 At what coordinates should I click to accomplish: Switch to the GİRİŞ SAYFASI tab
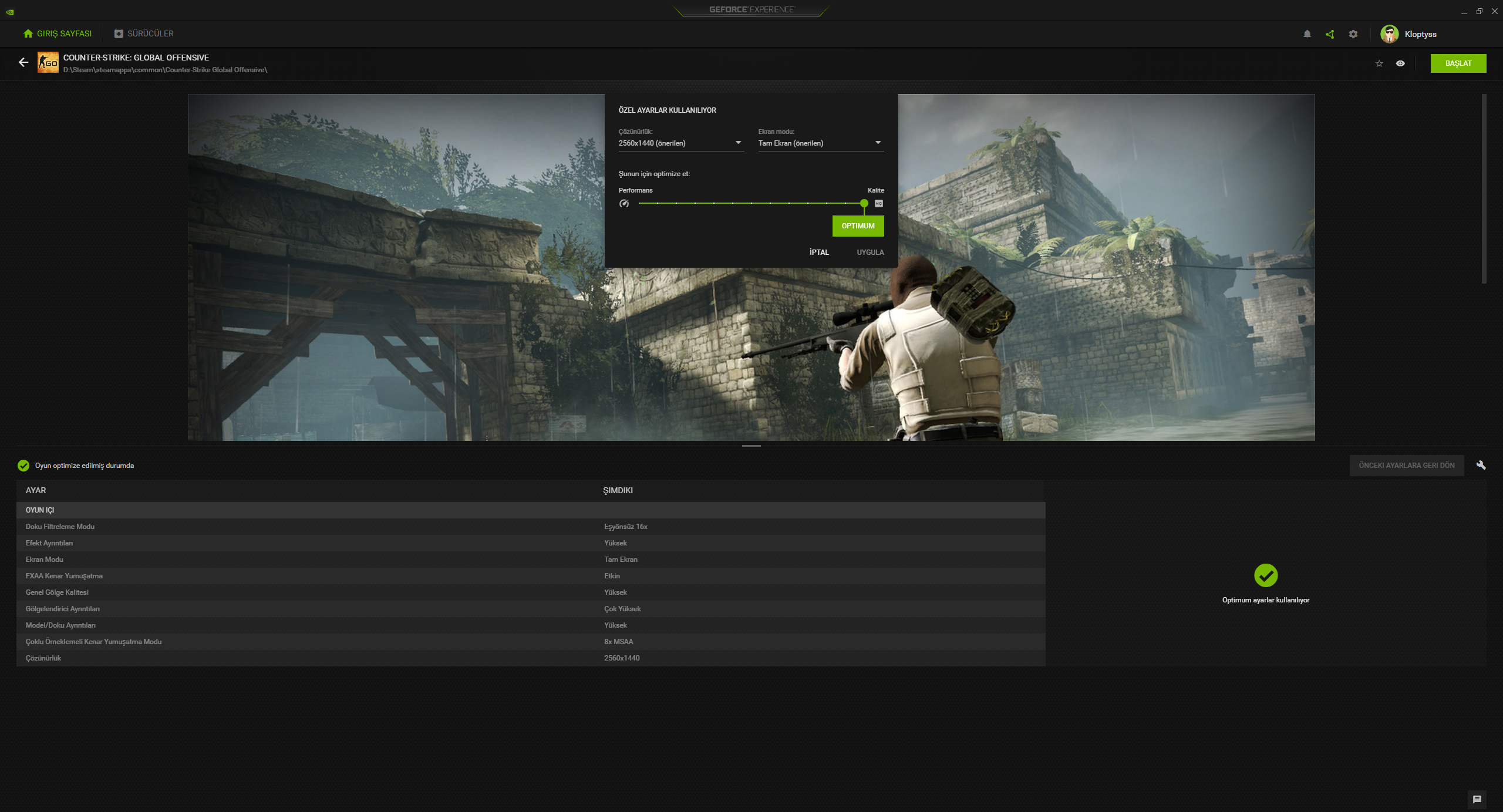pyautogui.click(x=58, y=33)
